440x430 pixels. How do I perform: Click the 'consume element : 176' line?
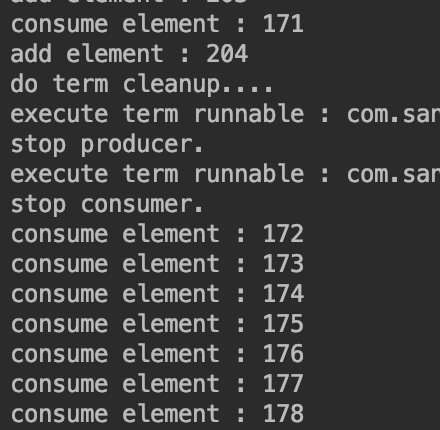[x=157, y=354]
